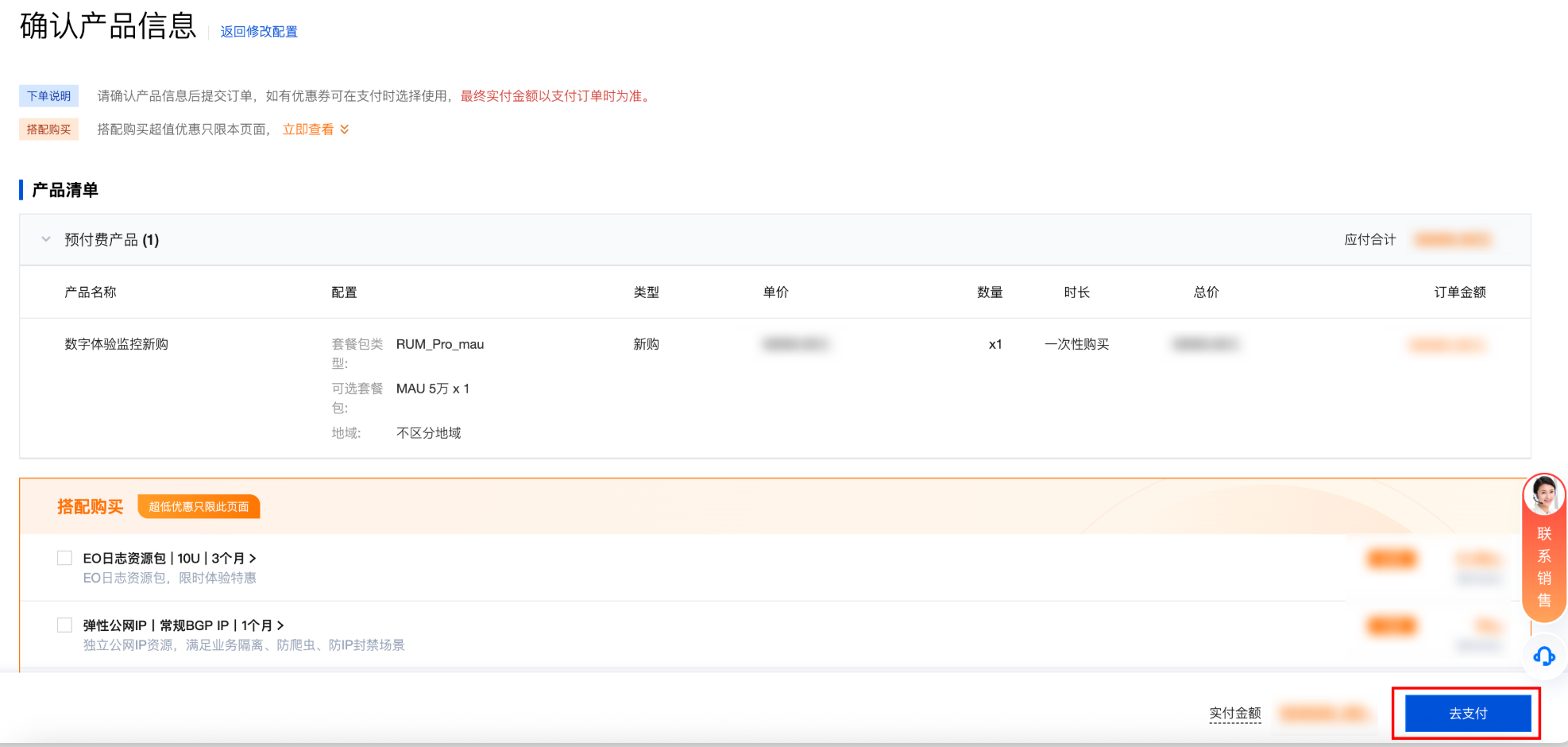Click the RUM_Pro_mau package value
Image resolution: width=1568 pixels, height=747 pixels.
(440, 344)
